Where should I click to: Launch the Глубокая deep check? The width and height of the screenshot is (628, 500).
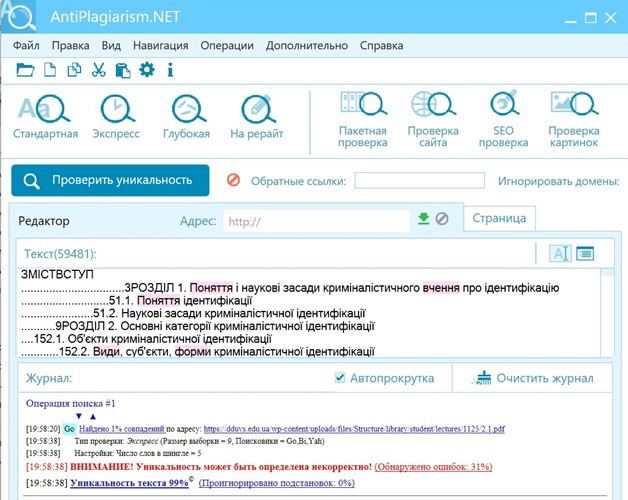[187, 116]
